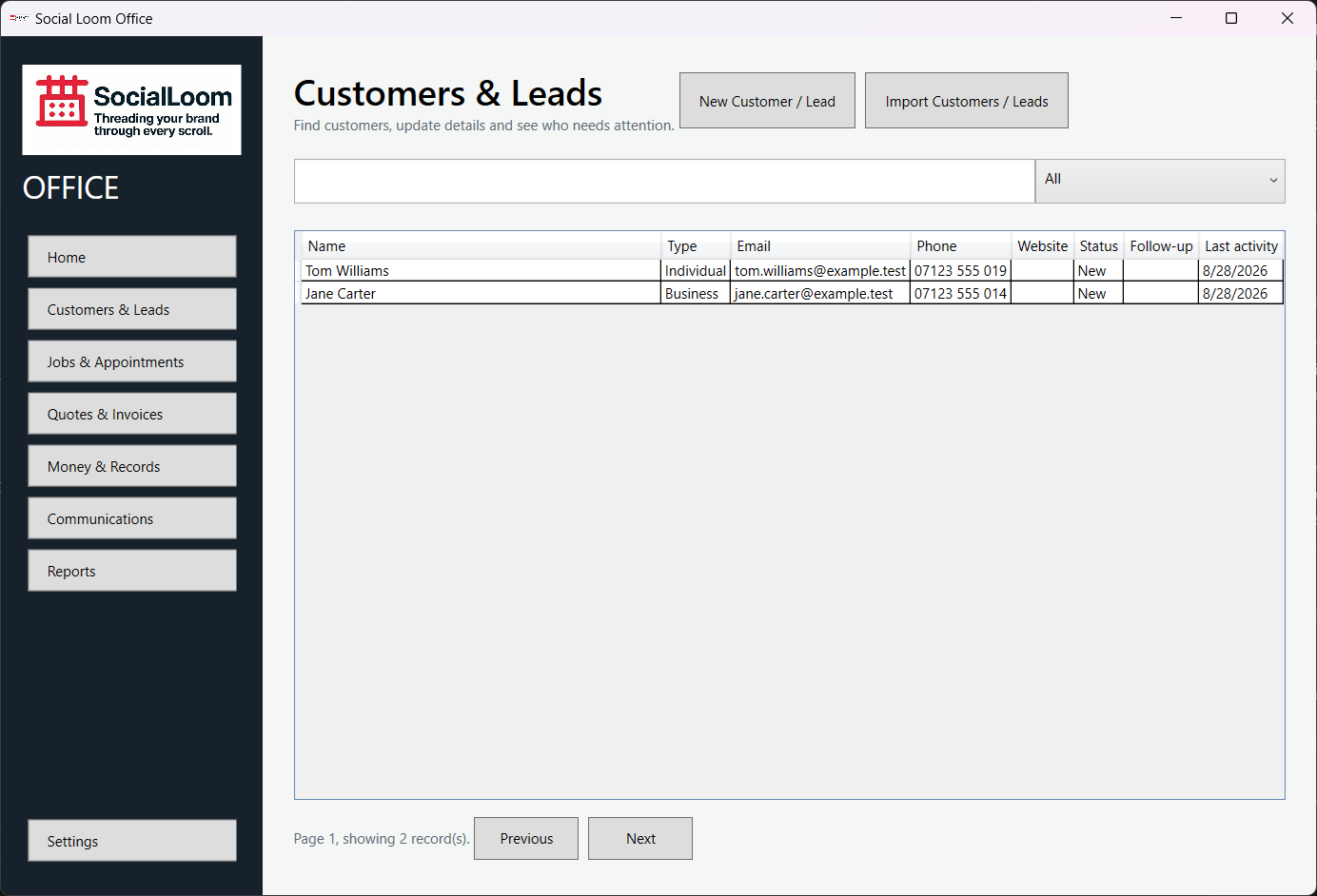Viewport: 1317px width, 896px height.
Task: Maximize the Social Loom Office window
Action: point(1231,18)
